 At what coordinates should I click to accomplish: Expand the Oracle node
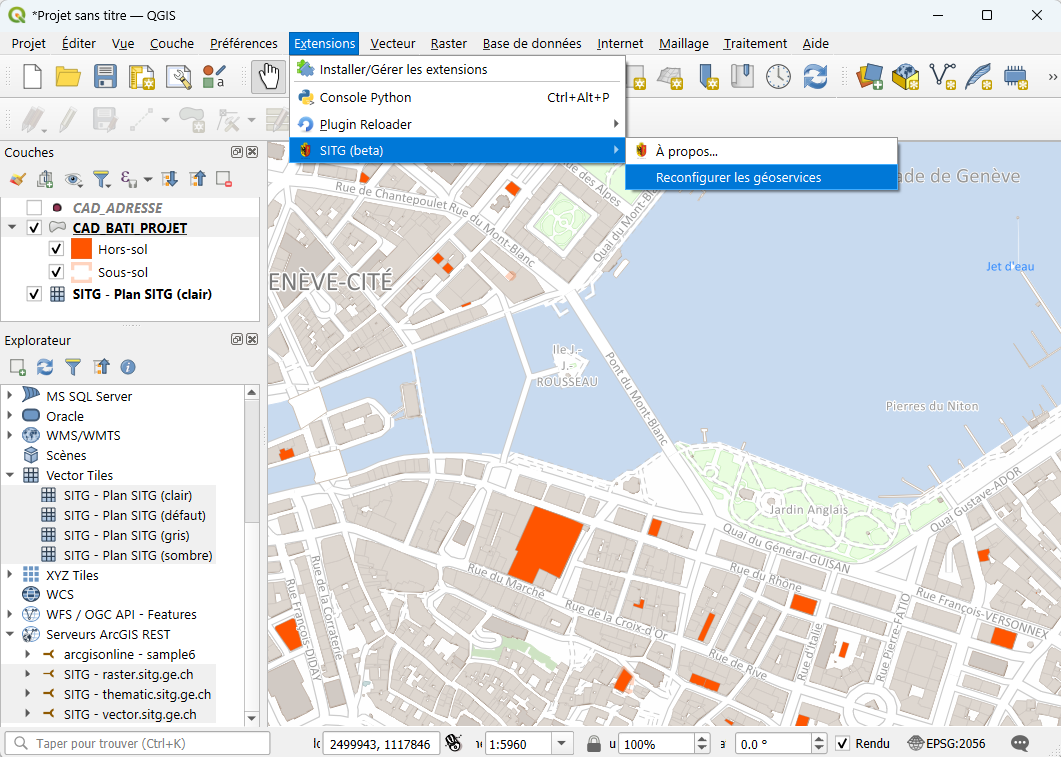[9, 415]
